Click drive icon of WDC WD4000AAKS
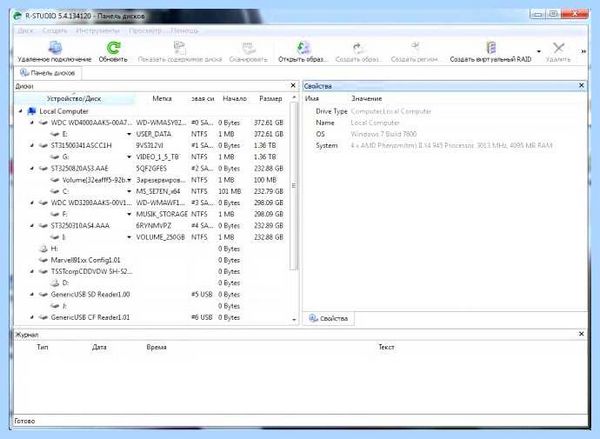The width and height of the screenshot is (600, 439). click(x=43, y=123)
